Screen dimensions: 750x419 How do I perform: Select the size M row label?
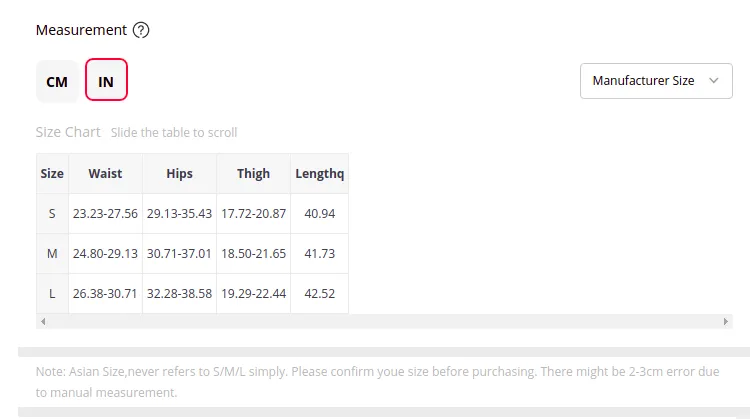52,254
